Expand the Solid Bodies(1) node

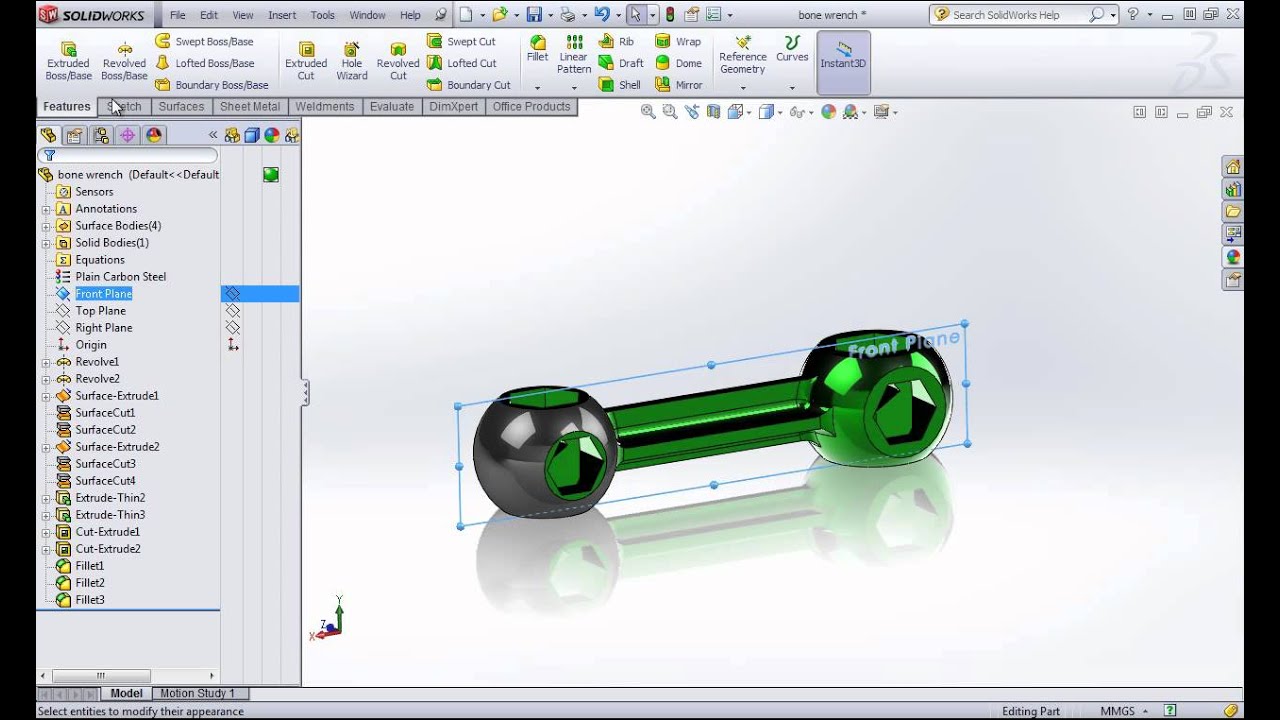46,243
